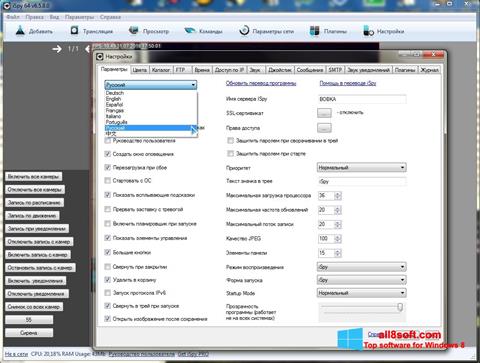The width and height of the screenshot is (480, 363).
Task: Choose Deutsch in language list
Action: (x=151, y=93)
